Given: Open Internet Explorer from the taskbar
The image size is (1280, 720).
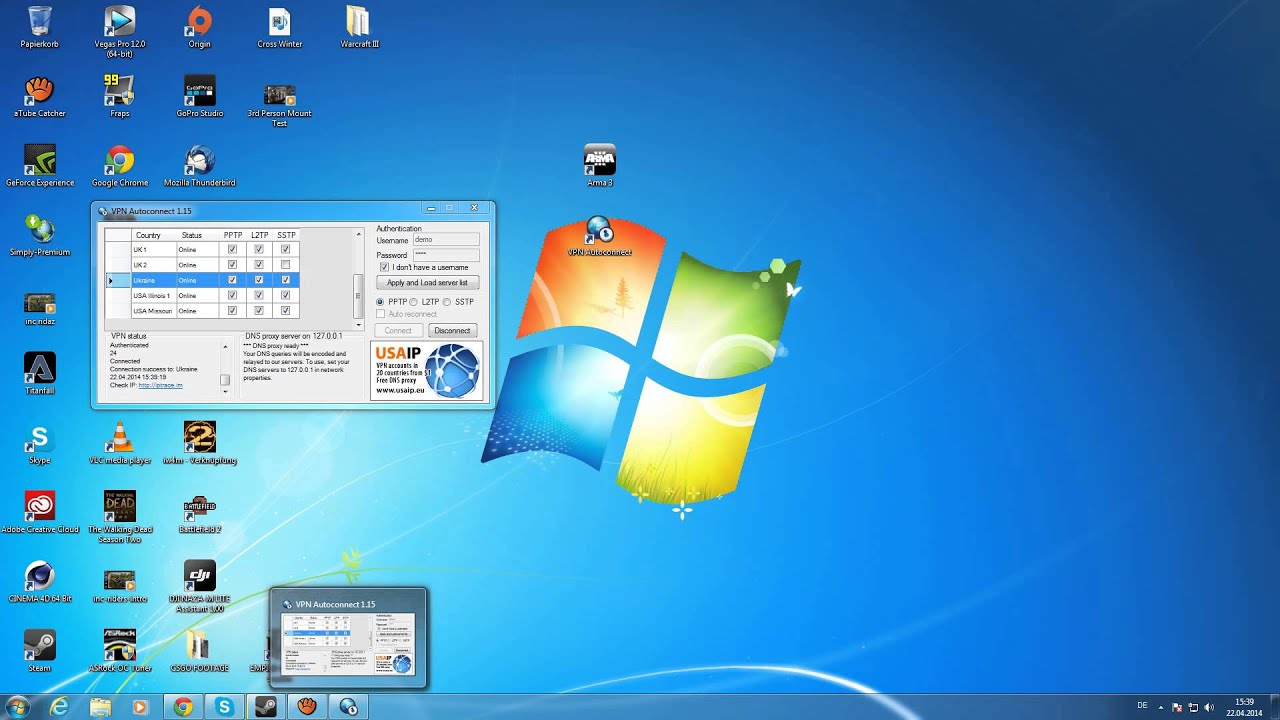Looking at the screenshot, I should pos(59,707).
